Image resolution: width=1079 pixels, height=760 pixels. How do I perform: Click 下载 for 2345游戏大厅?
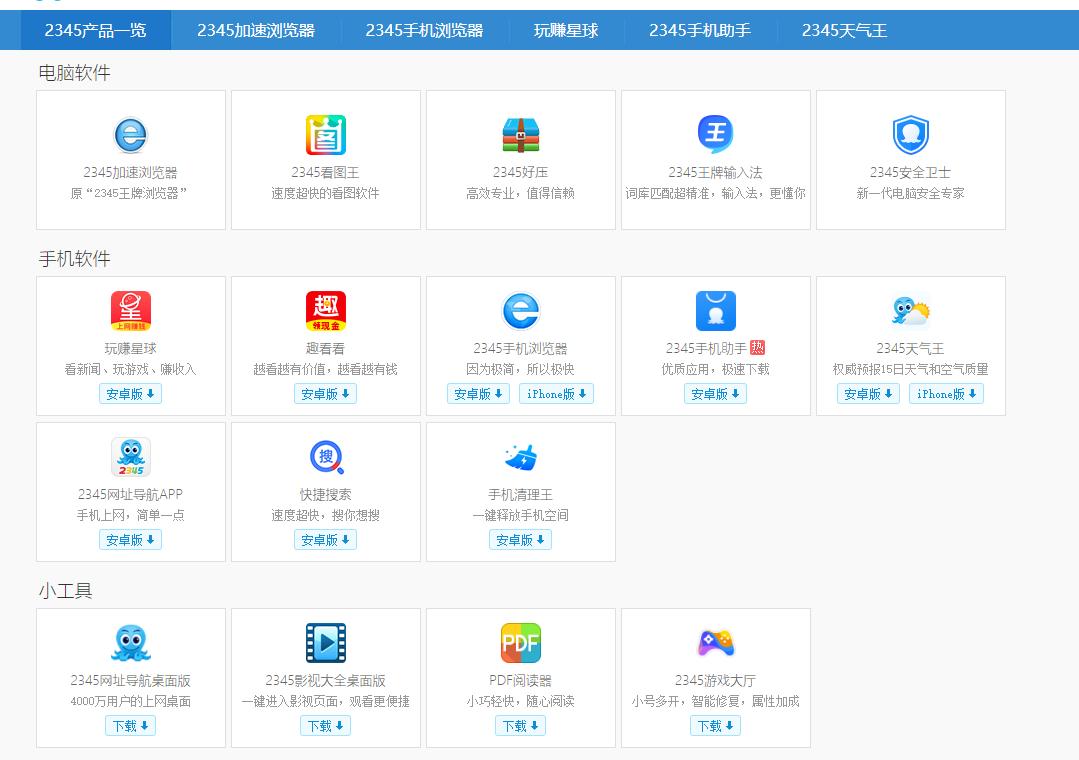click(x=716, y=726)
